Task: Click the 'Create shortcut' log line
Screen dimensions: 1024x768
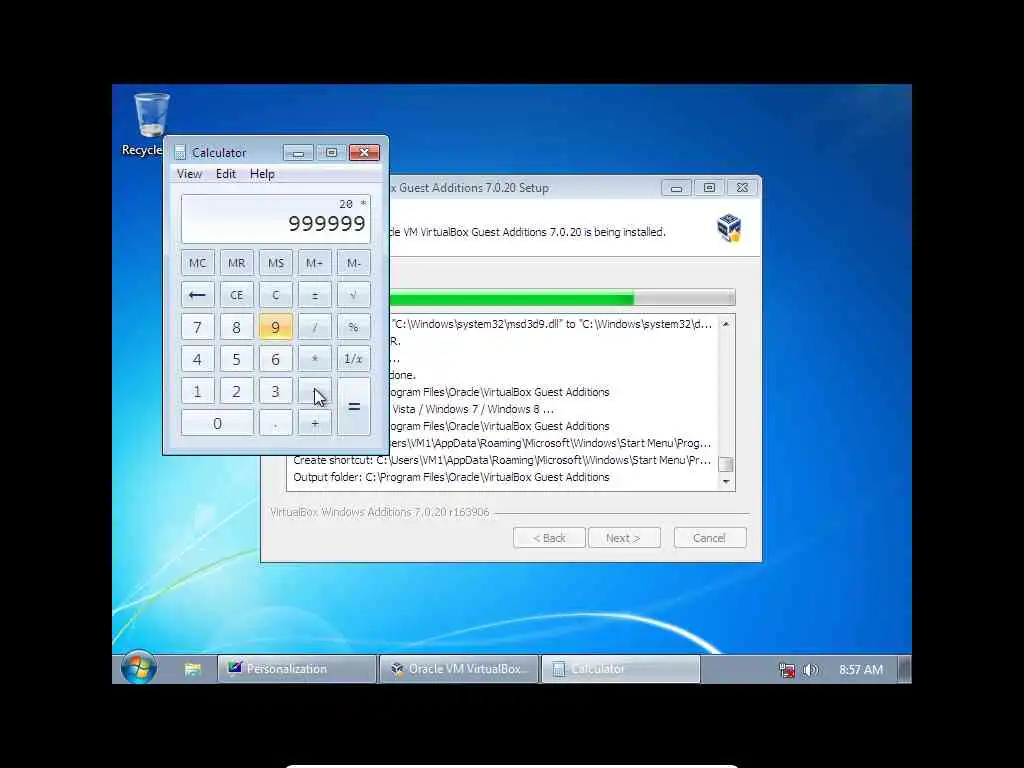Action: coord(502,460)
